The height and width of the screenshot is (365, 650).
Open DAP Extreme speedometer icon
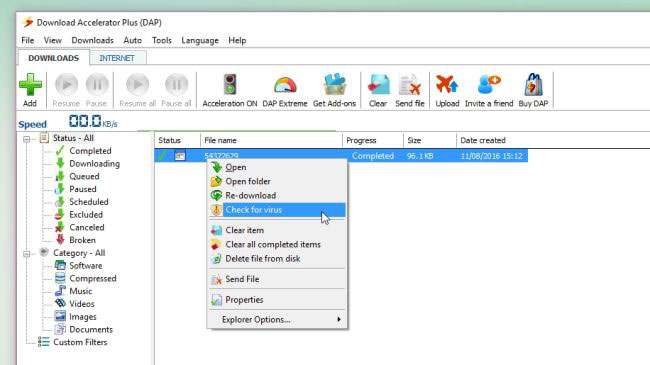[x=285, y=85]
